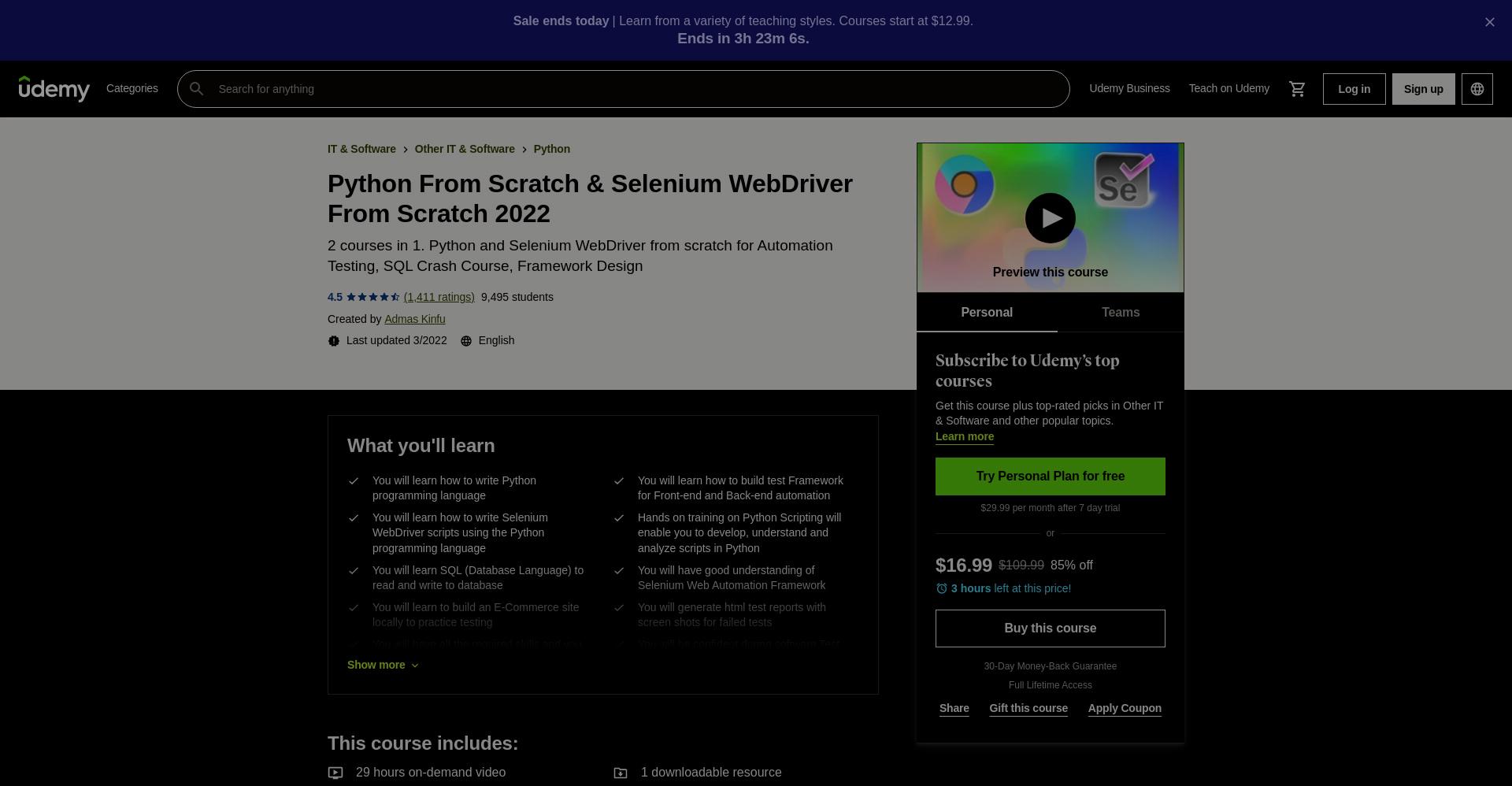Screen dimensions: 1512x786
Task: Click the Share link
Action: coord(954,708)
